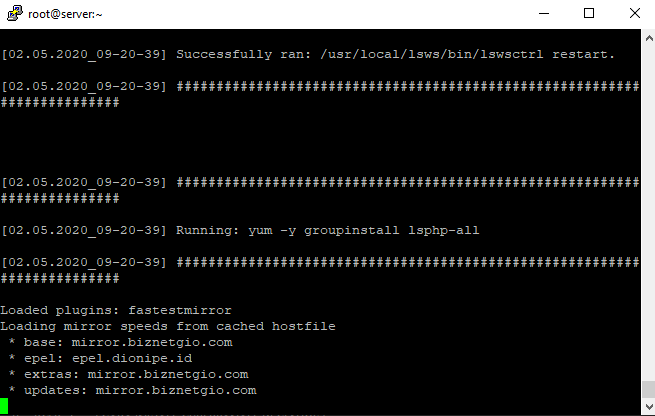655x416 pixels.
Task: Click the /usr/local/lsws/bin/lswsctrl path text
Action: click(x=432, y=54)
